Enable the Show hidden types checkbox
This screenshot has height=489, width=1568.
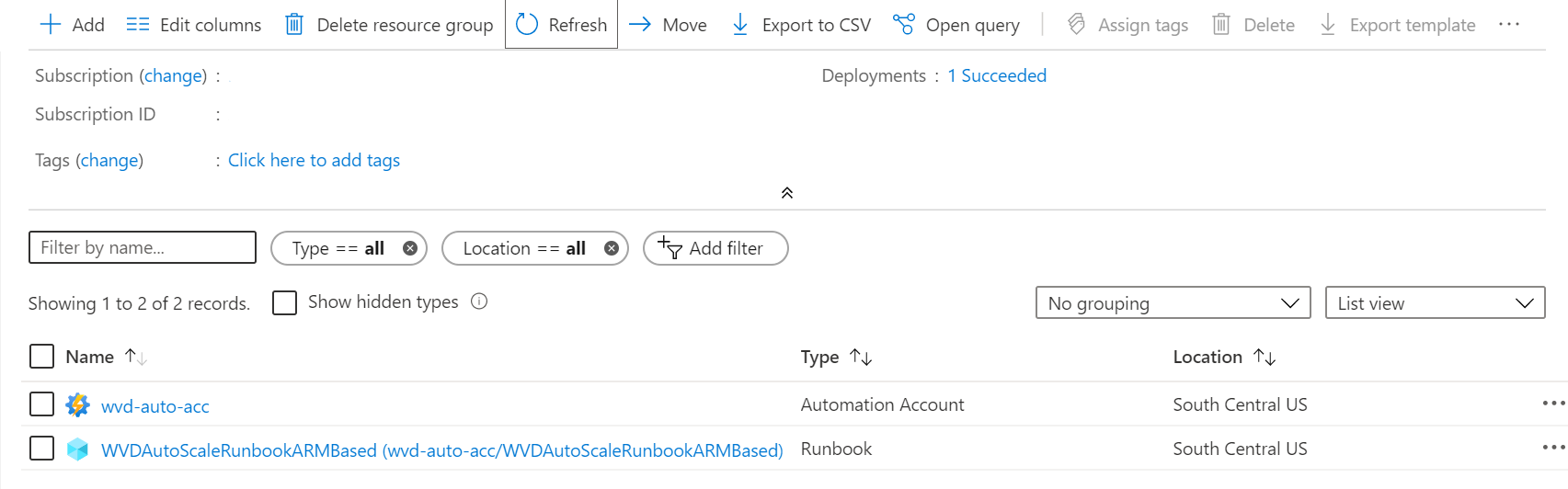(x=285, y=302)
